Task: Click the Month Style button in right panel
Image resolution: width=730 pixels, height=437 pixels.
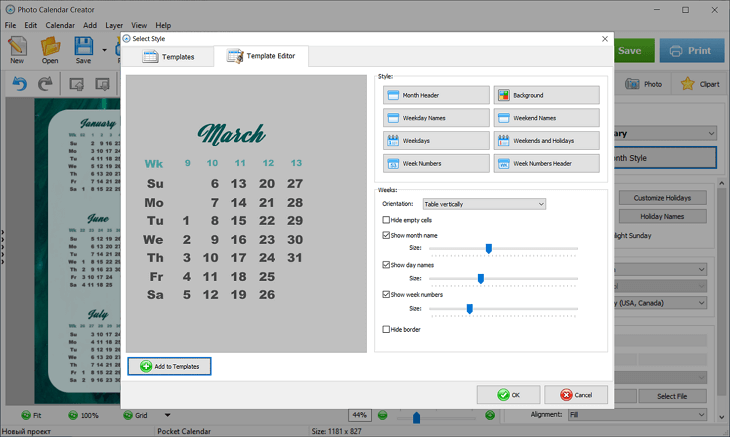Action: [665, 158]
